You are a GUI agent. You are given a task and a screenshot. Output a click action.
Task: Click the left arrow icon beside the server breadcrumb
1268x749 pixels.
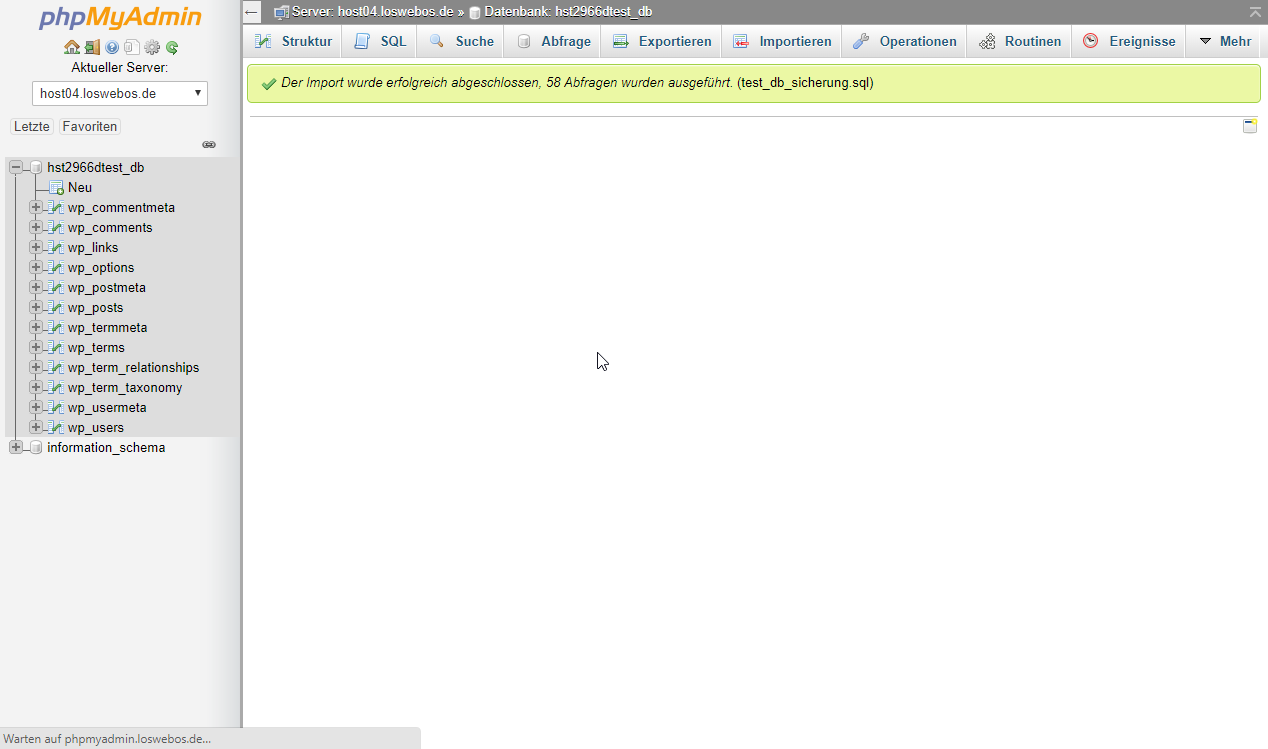[x=252, y=12]
